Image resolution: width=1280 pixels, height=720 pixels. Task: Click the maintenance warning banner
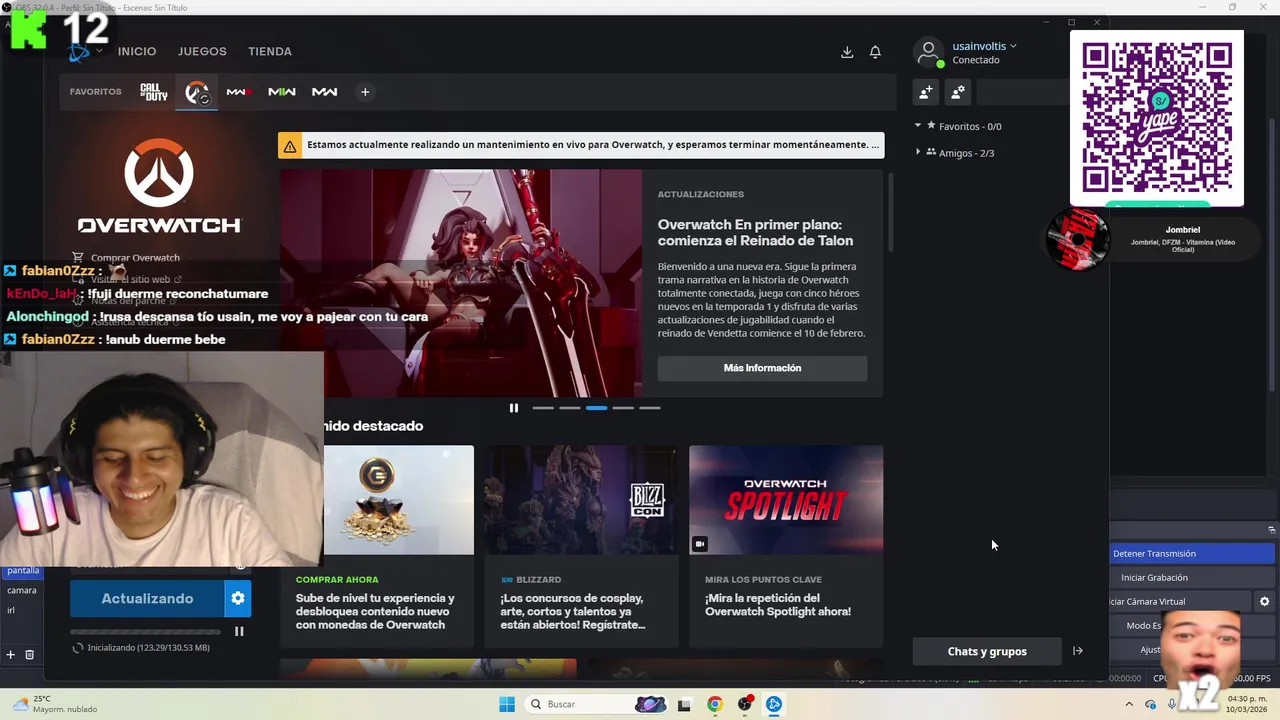pyautogui.click(x=581, y=145)
